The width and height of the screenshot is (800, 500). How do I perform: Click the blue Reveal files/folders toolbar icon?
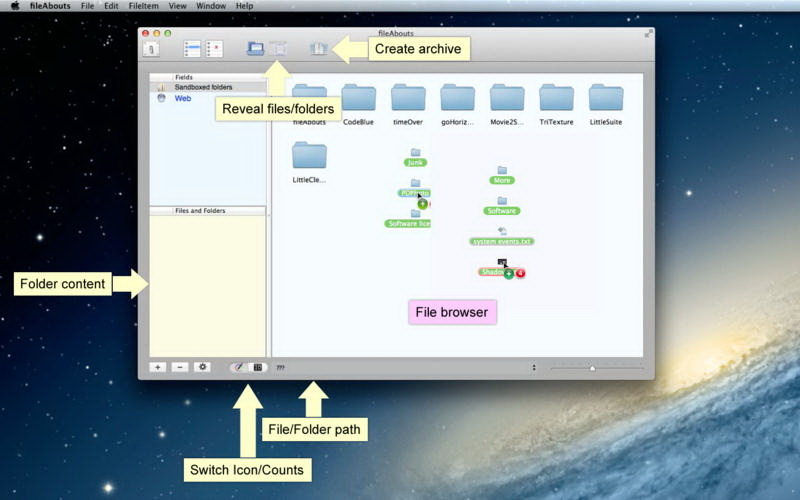(x=256, y=48)
